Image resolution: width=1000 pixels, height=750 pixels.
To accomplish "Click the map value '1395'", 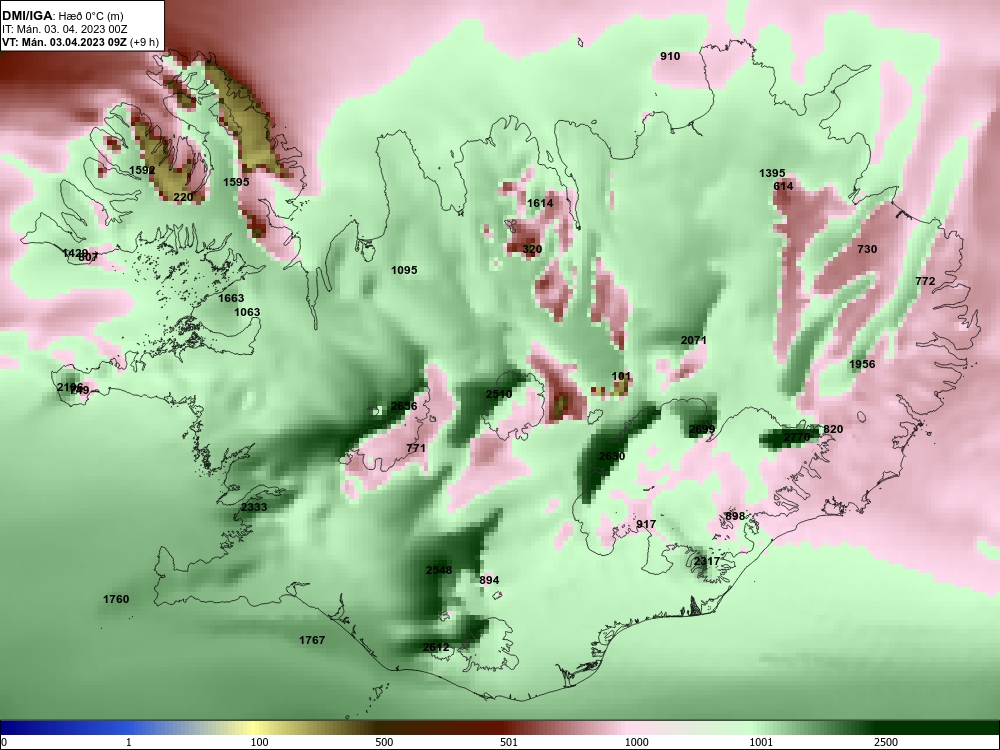I will point(772,173).
